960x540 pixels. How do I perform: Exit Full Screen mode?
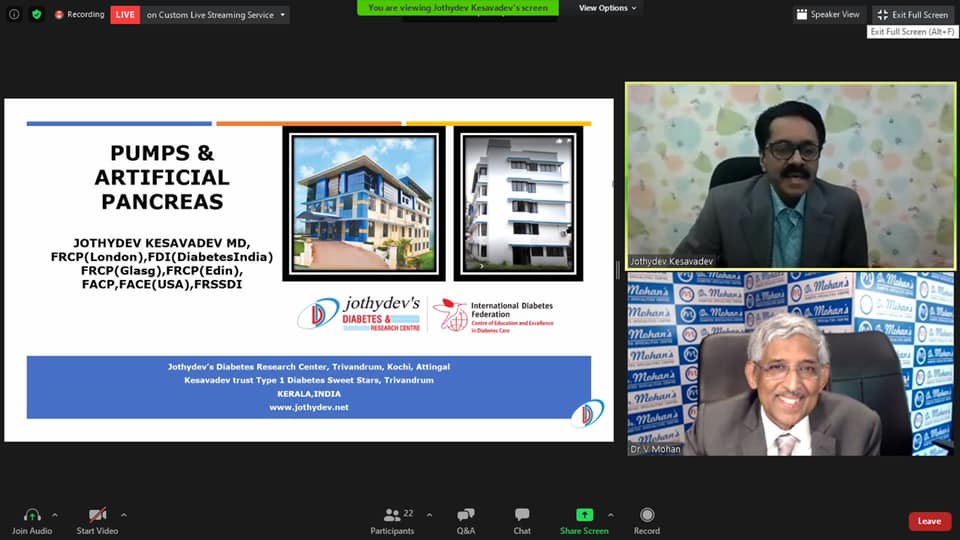912,15
